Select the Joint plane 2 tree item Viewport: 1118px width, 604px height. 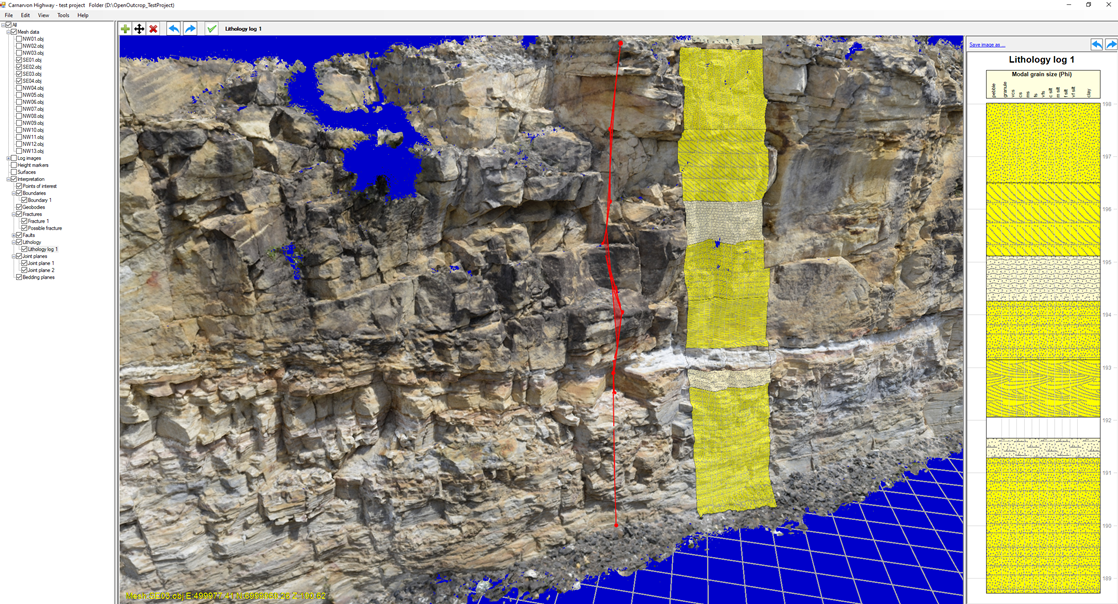(41, 270)
